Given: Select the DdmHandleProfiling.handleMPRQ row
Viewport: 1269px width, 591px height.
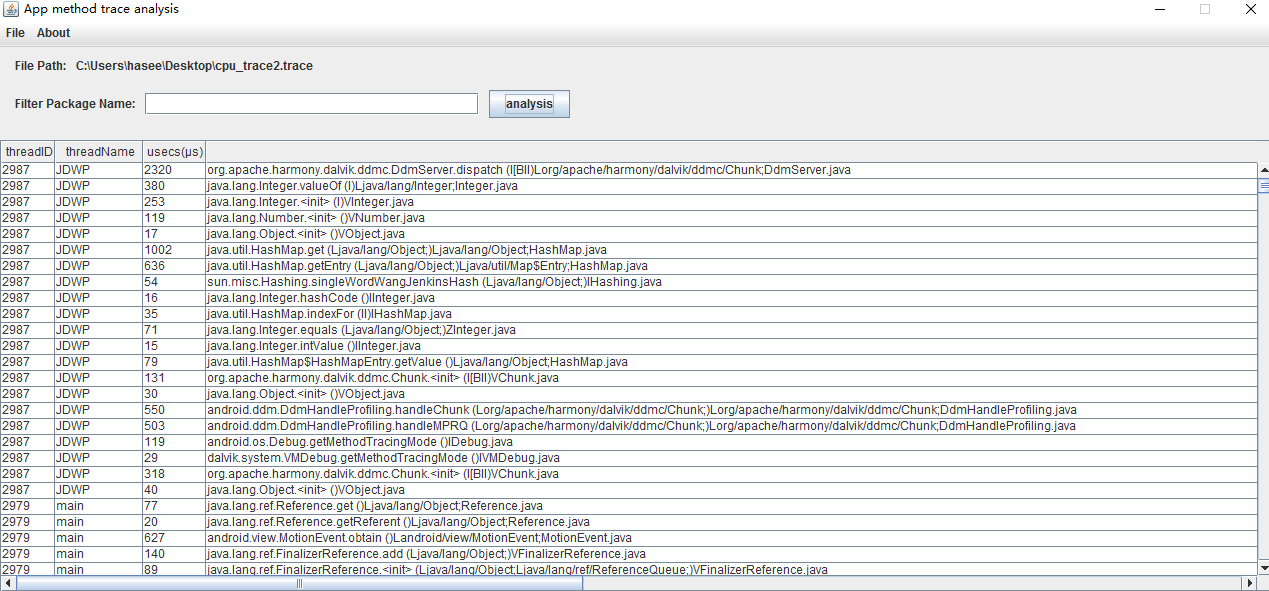Looking at the screenshot, I should [628, 426].
